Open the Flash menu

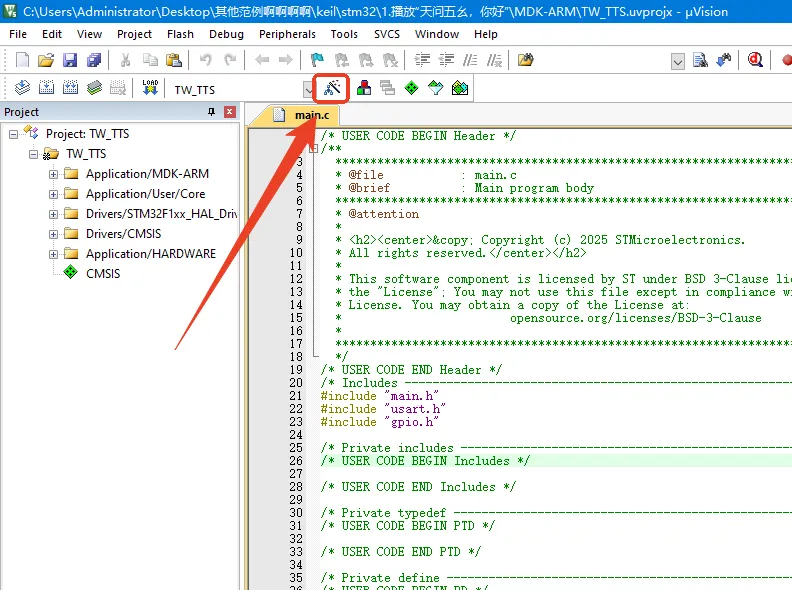tap(180, 33)
